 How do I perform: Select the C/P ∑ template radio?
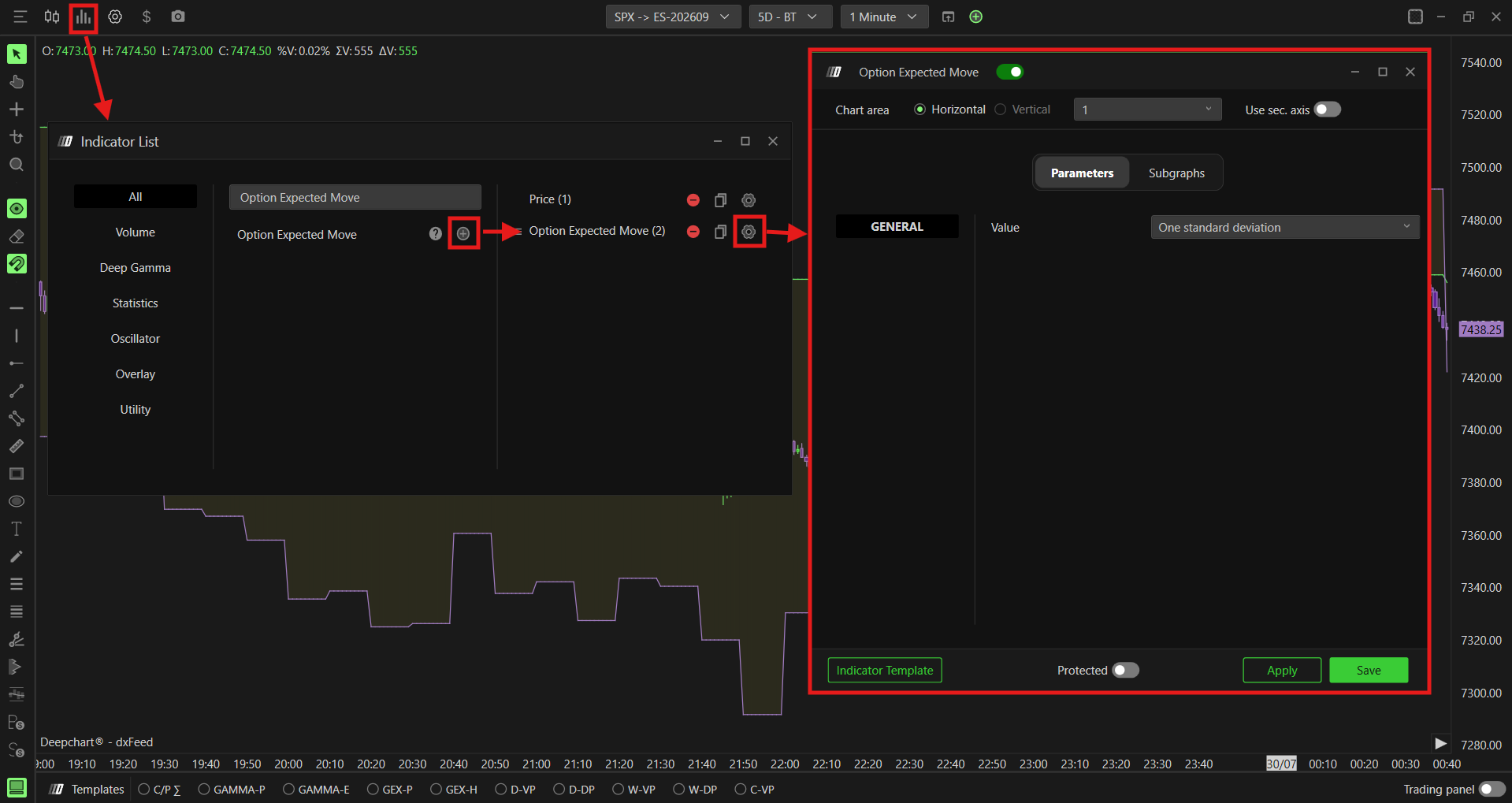tap(144, 789)
